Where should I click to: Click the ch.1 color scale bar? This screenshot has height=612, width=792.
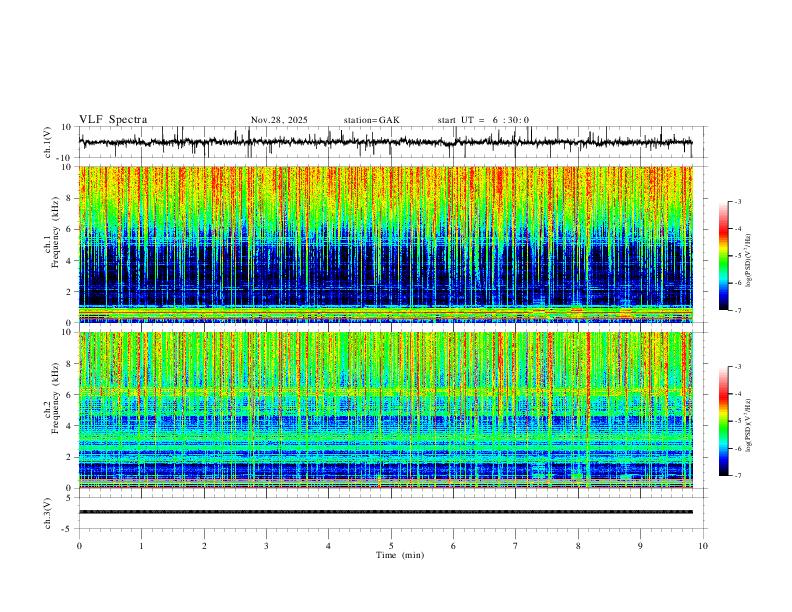[x=723, y=256]
